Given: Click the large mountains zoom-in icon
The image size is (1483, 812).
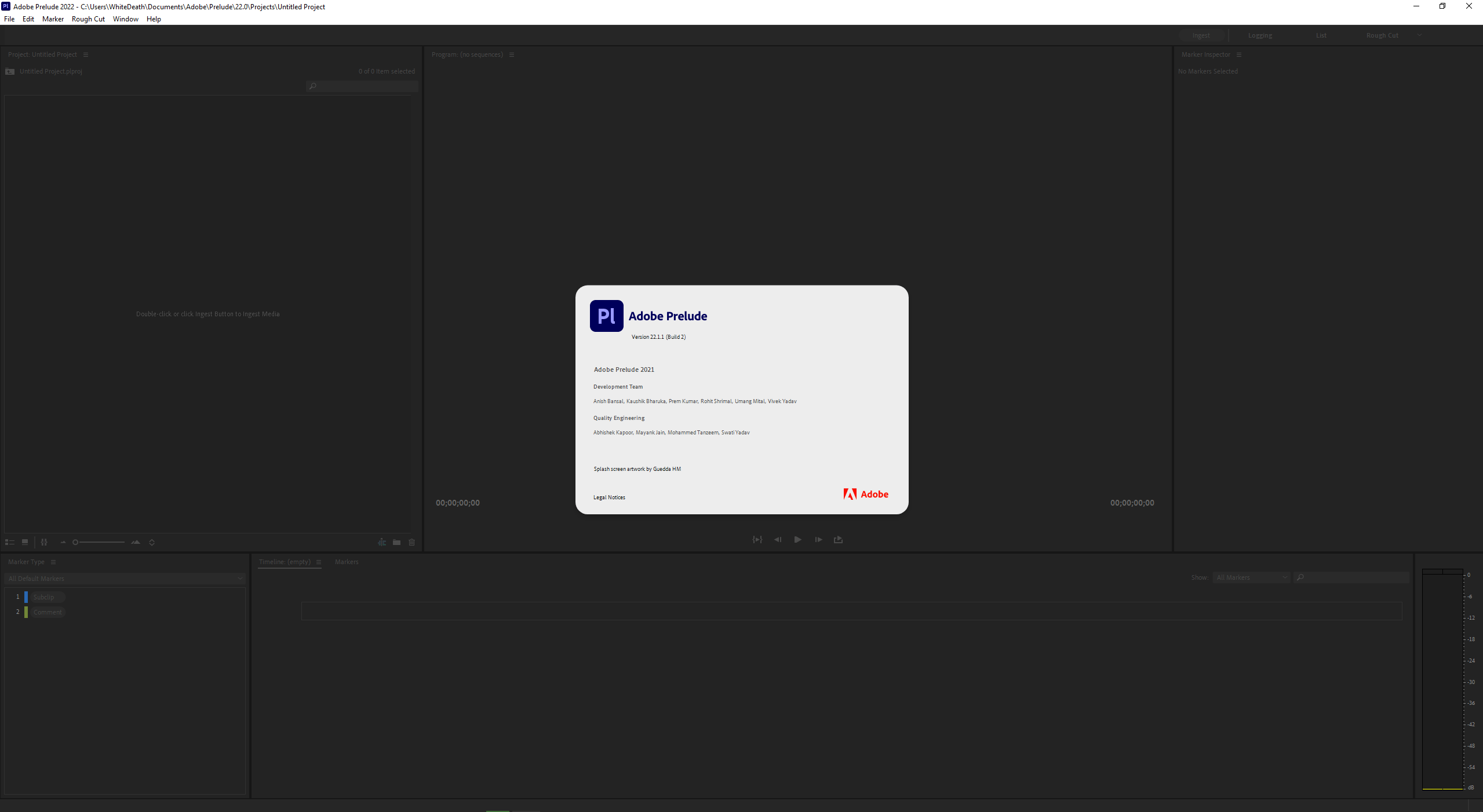Looking at the screenshot, I should 136,542.
